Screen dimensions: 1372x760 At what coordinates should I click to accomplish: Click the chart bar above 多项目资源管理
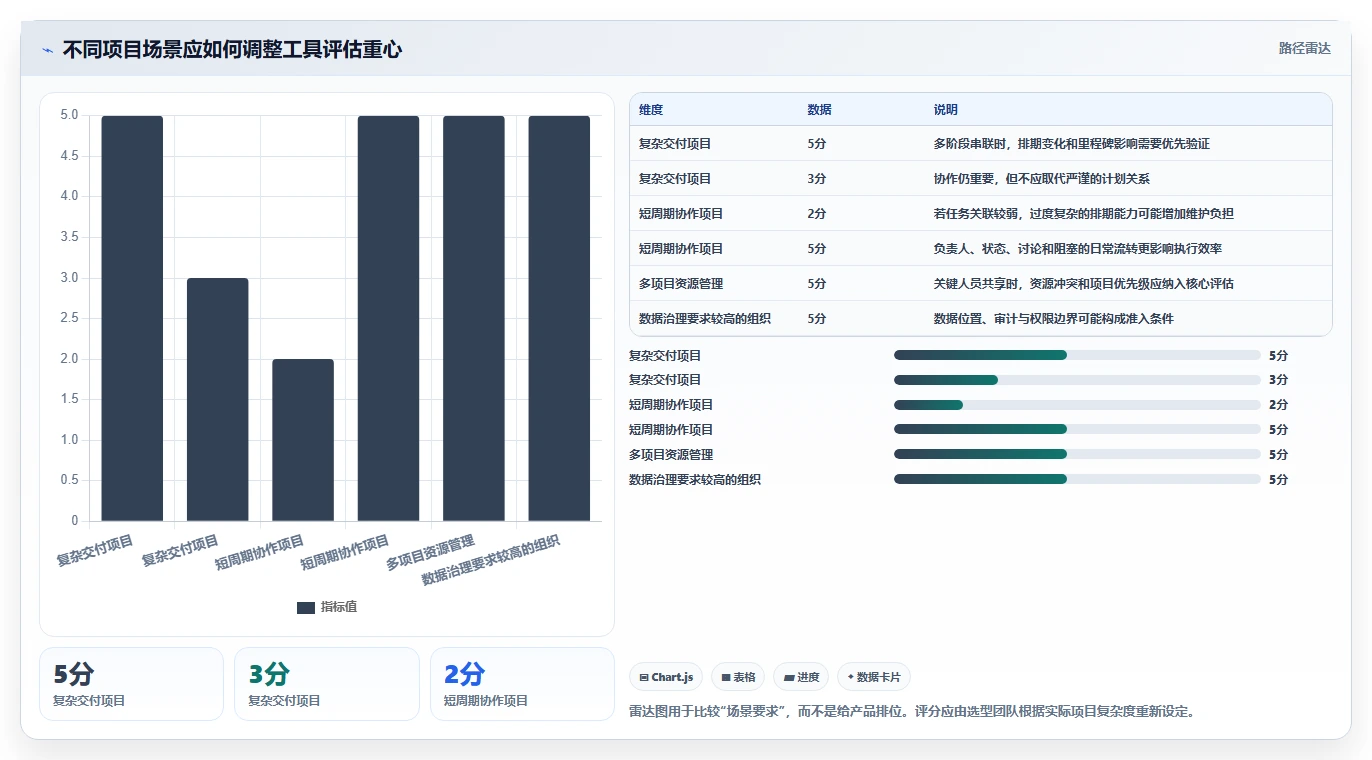(474, 318)
